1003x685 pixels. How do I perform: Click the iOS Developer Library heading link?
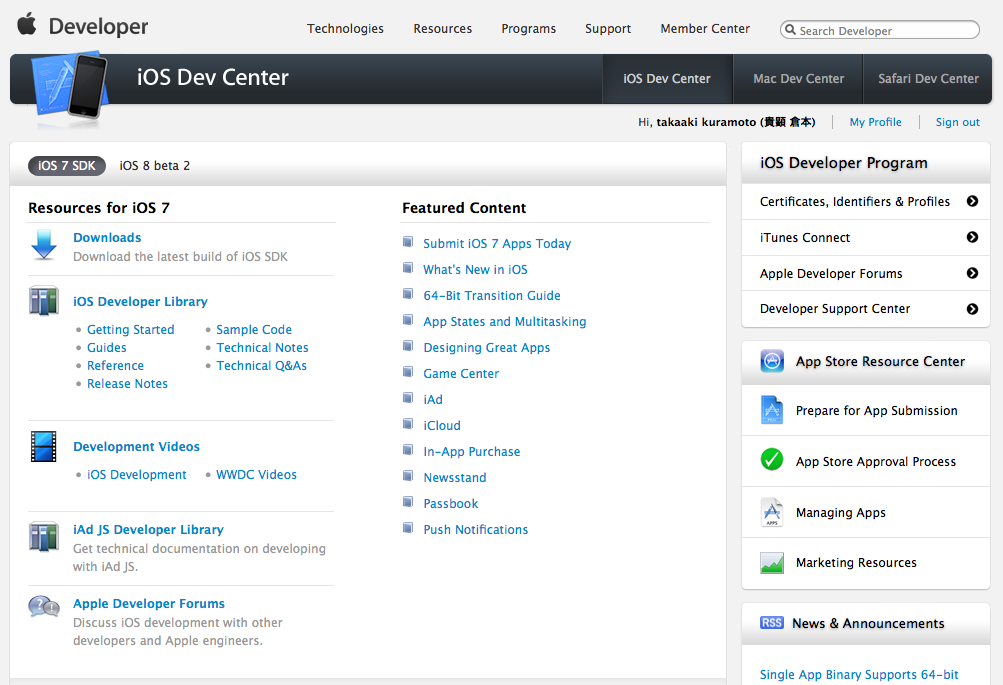(x=140, y=301)
